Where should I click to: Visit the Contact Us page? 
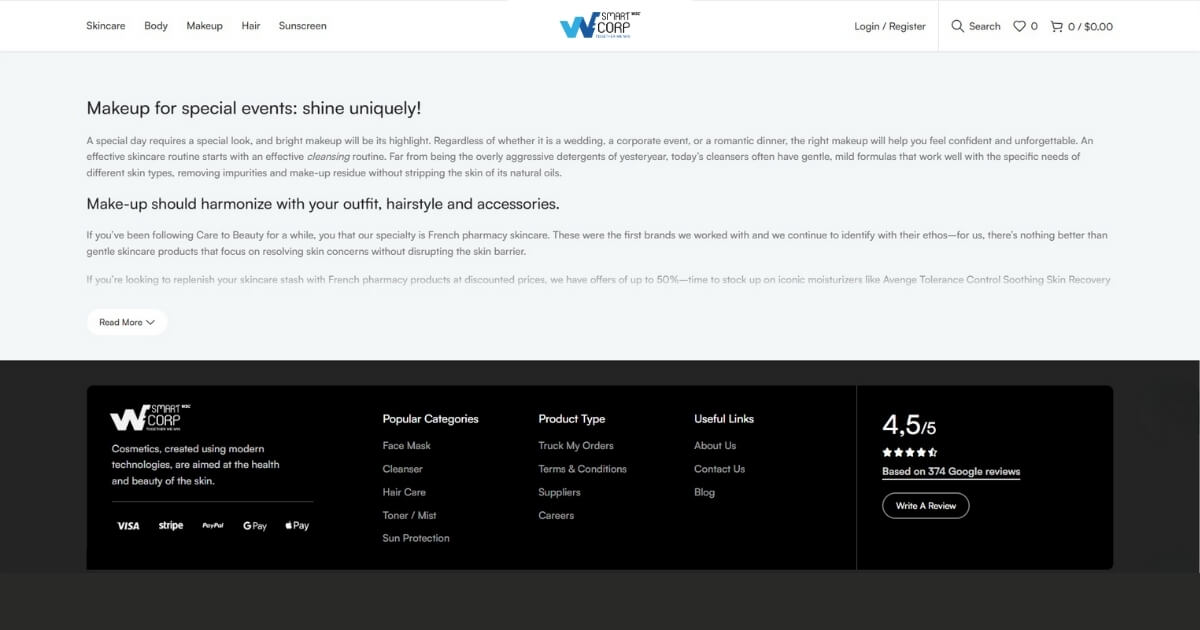719,469
